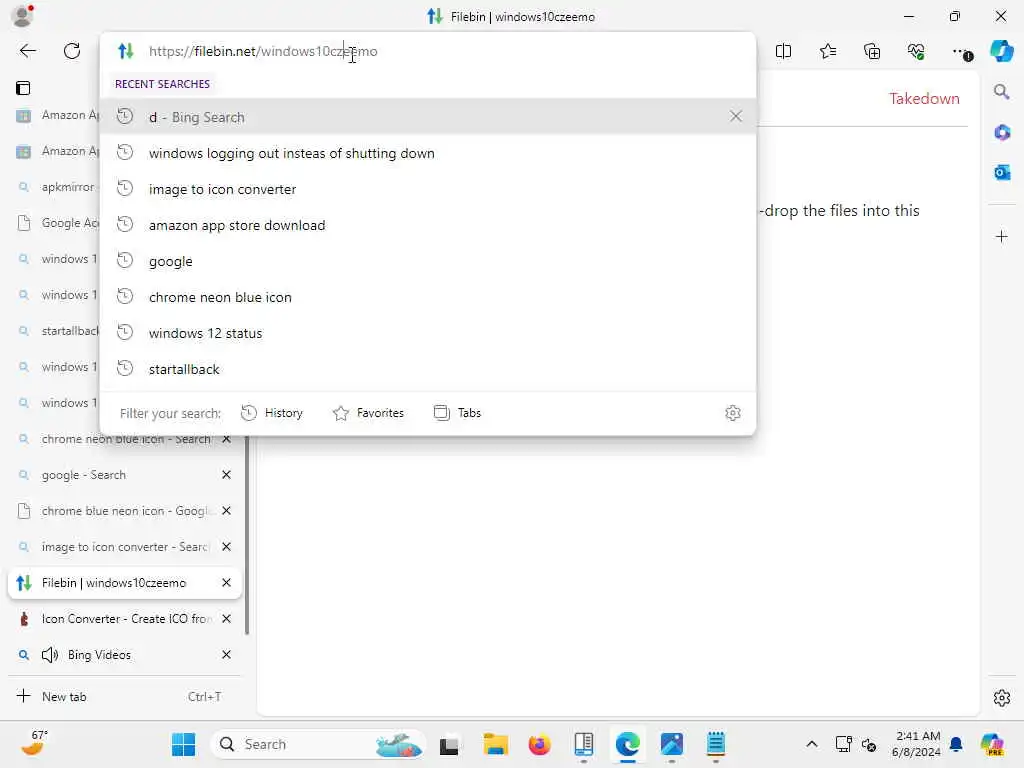Filter search by History

[272, 413]
